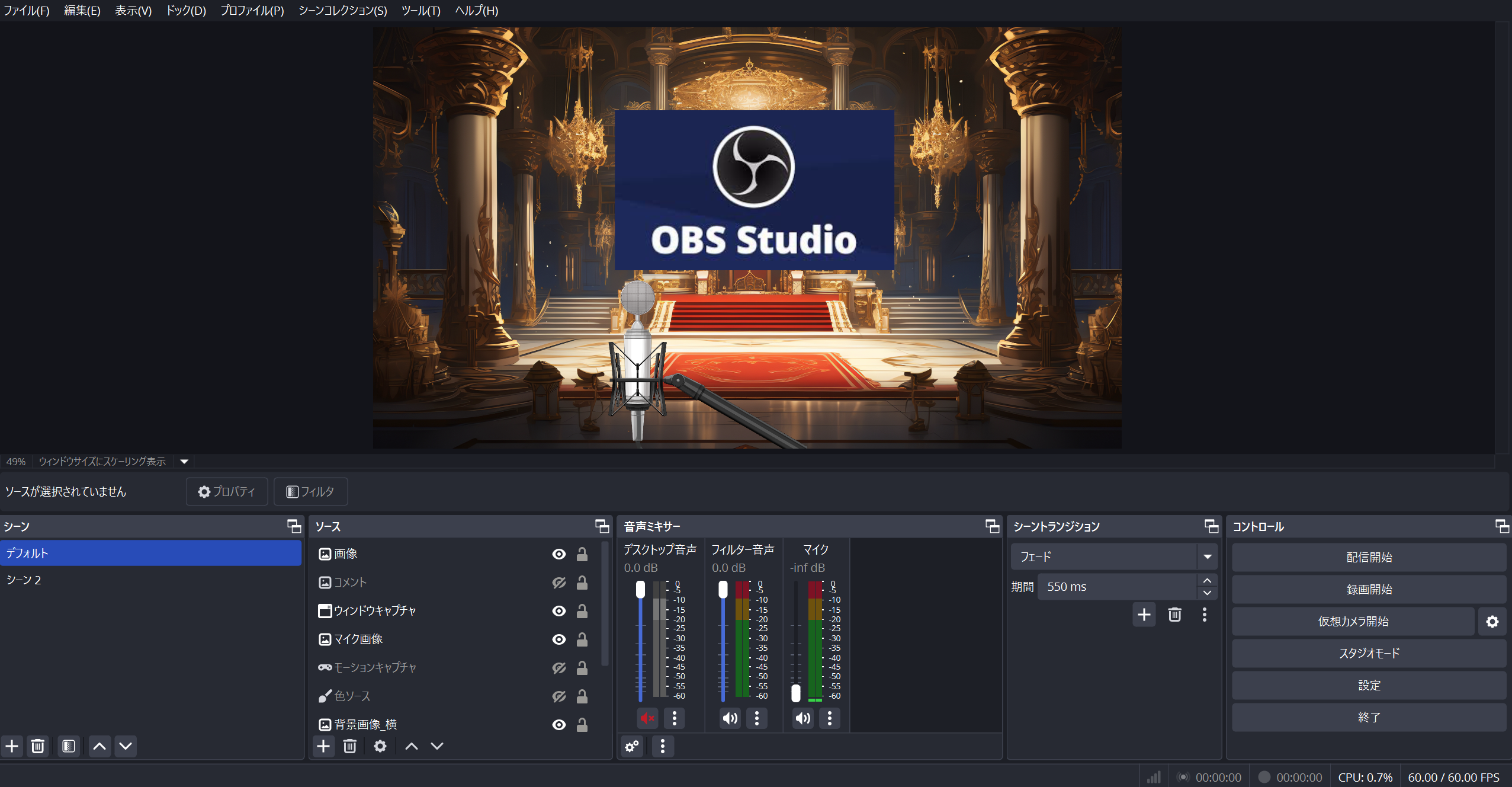Hide the マイク画像 source
Image resolution: width=1512 pixels, height=787 pixels.
[559, 639]
